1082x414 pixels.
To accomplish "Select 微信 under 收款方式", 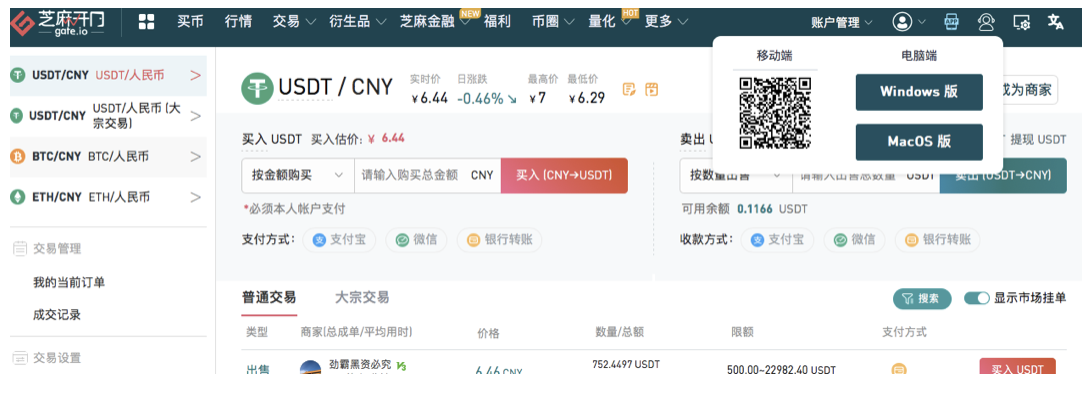I will 854,240.
